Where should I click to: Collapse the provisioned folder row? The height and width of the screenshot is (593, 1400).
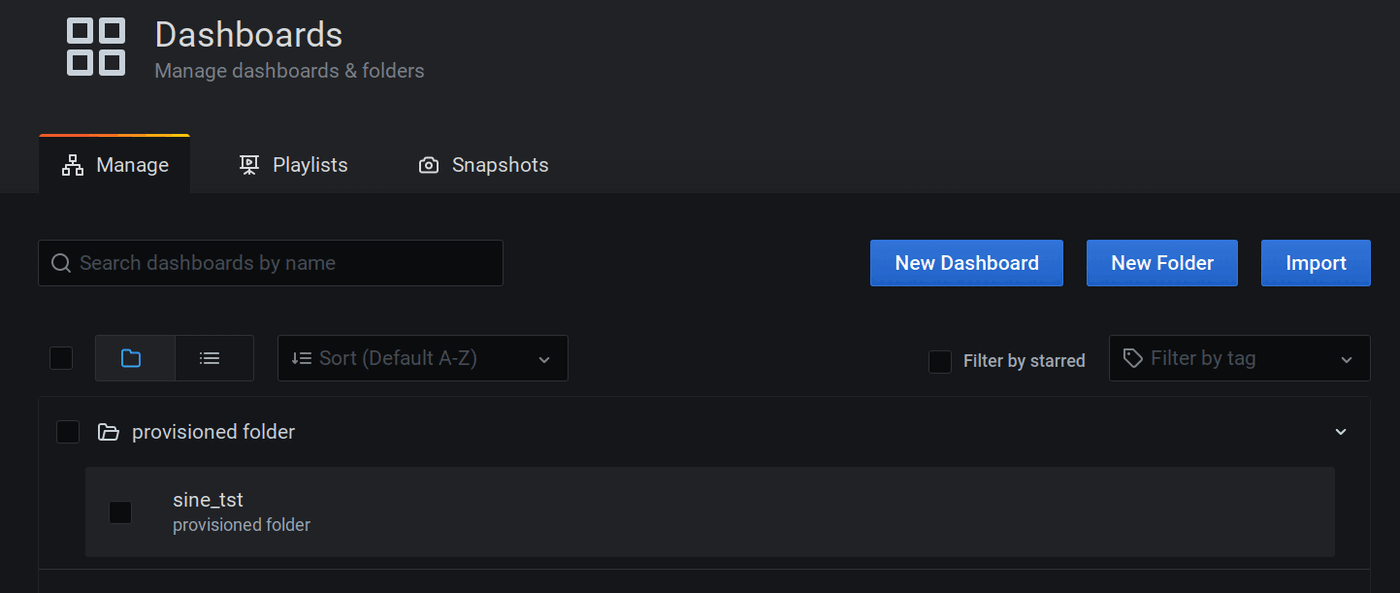click(1340, 431)
